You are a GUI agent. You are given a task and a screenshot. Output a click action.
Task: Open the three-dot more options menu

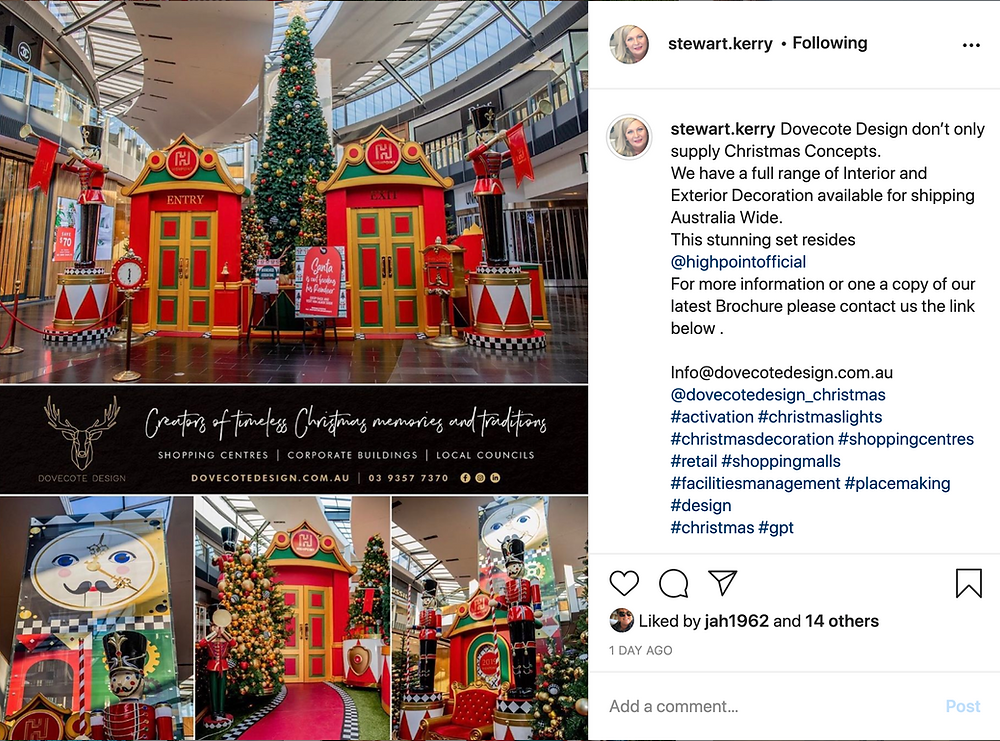971,45
